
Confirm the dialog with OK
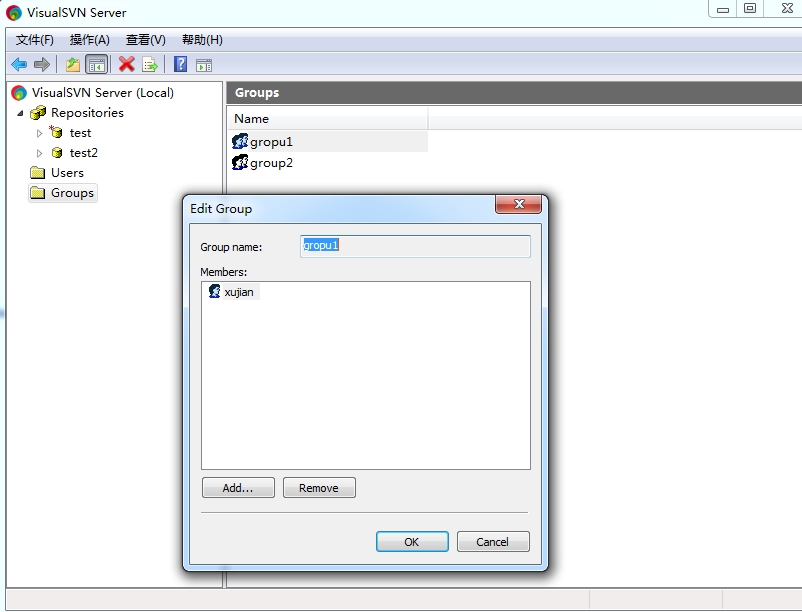(x=412, y=541)
